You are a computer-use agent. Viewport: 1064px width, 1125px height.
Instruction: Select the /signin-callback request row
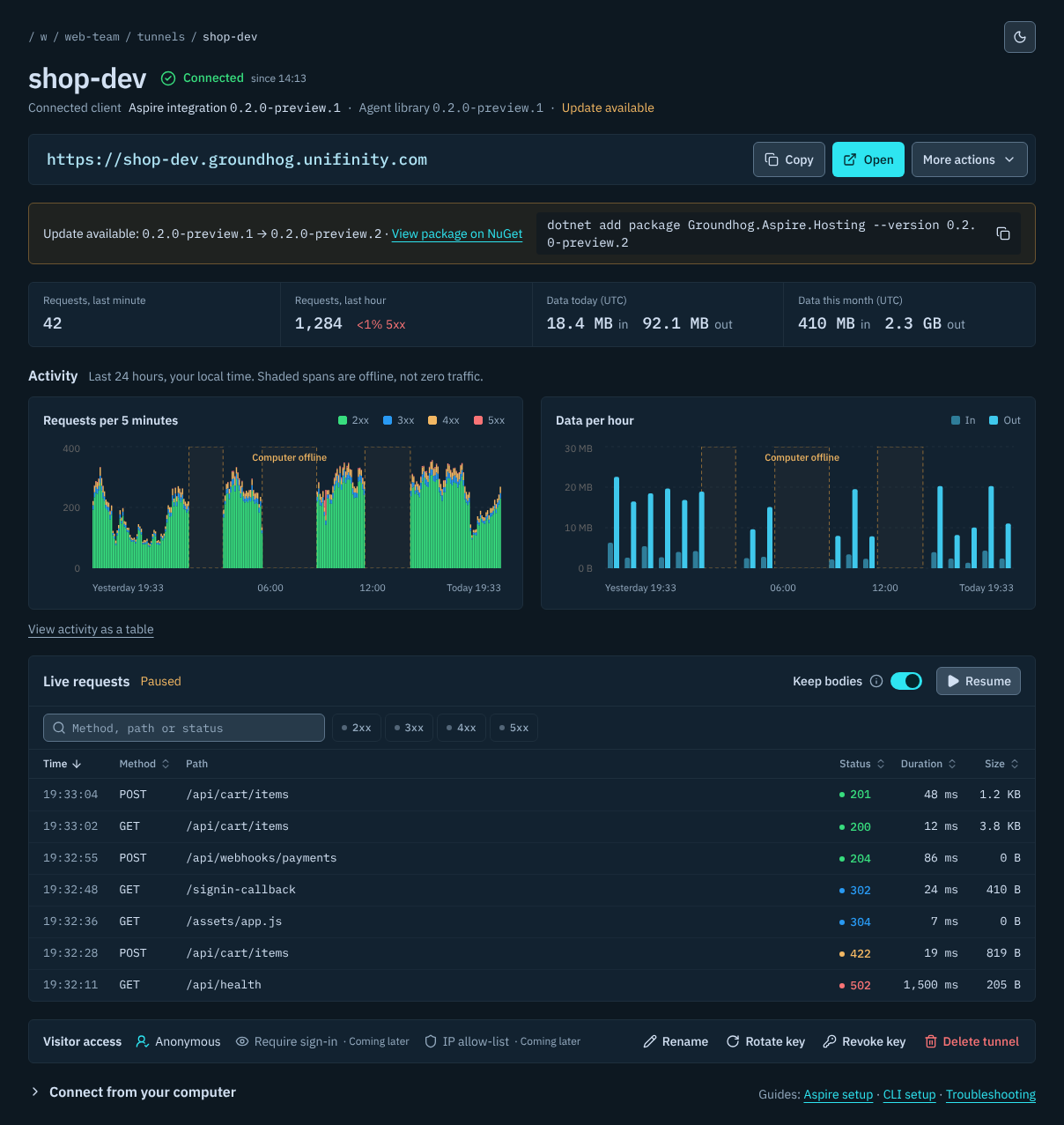point(532,890)
